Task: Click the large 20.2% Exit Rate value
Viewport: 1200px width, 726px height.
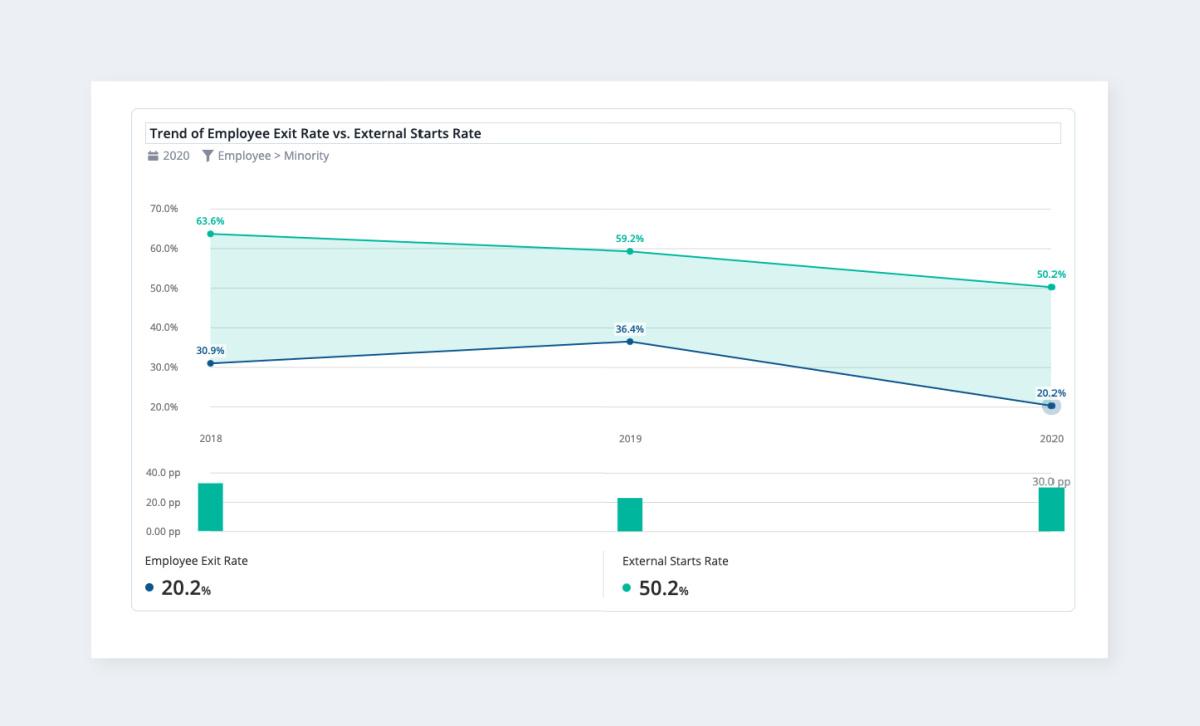Action: coord(186,589)
